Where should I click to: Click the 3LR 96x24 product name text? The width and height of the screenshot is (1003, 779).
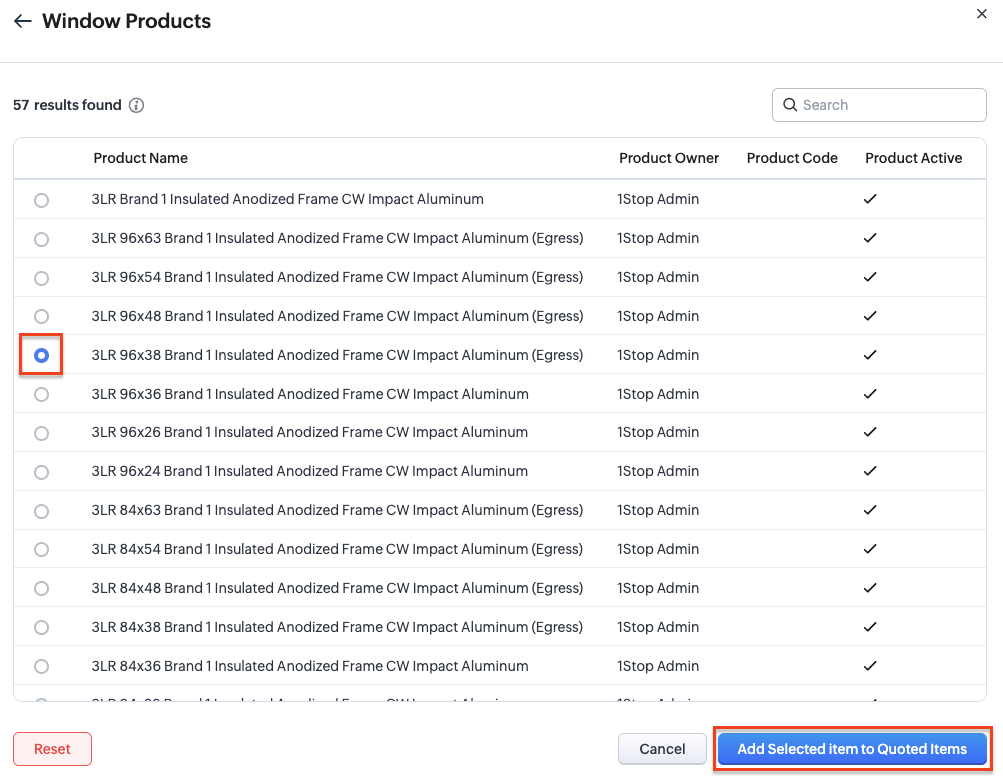tap(309, 471)
